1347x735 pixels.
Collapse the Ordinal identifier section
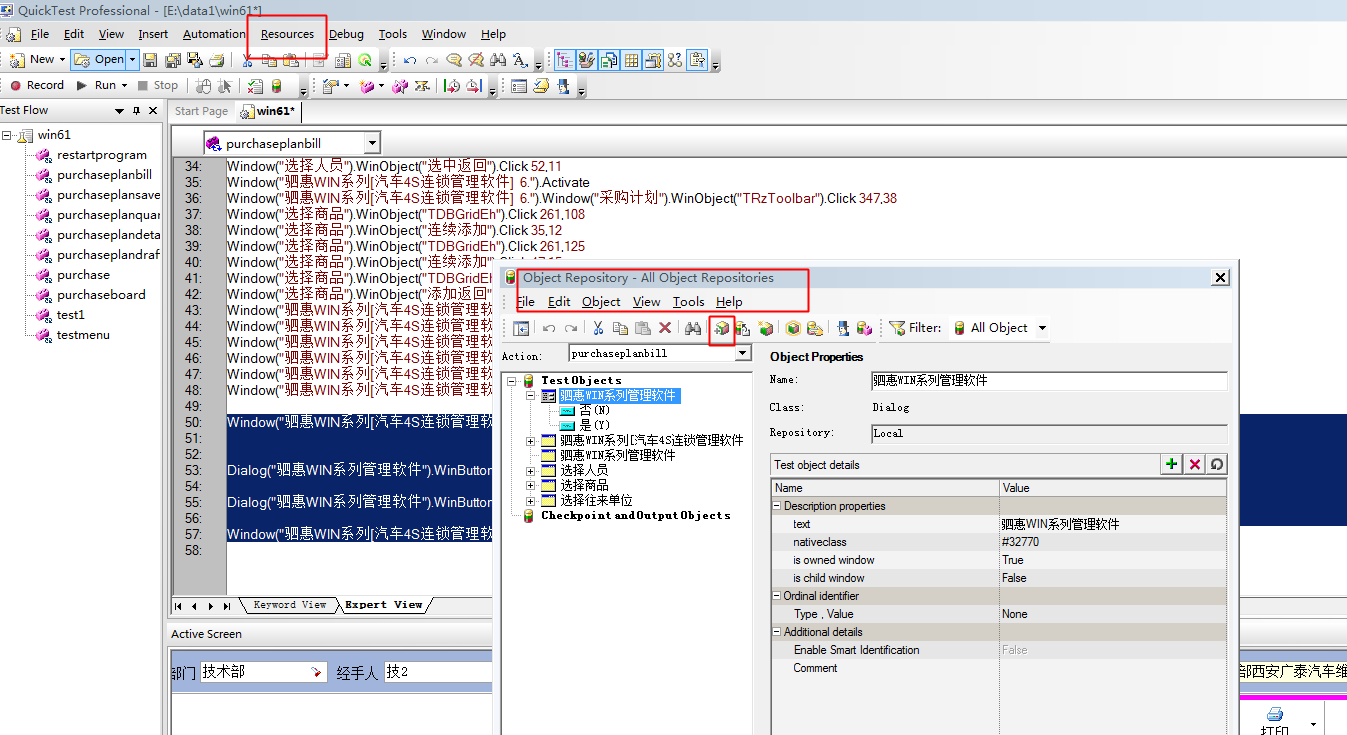click(777, 596)
